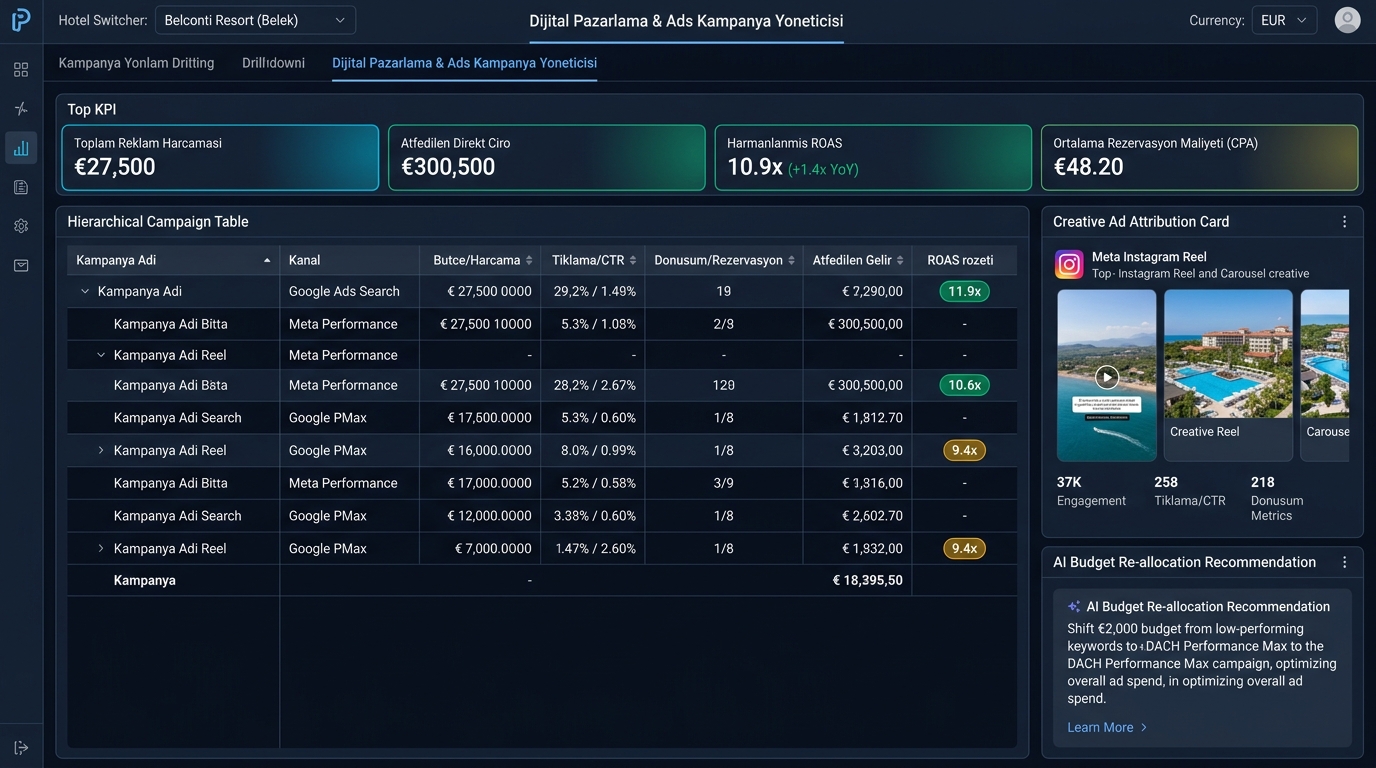1376x768 pixels.
Task: Click the Learn More link
Action: (x=1107, y=728)
